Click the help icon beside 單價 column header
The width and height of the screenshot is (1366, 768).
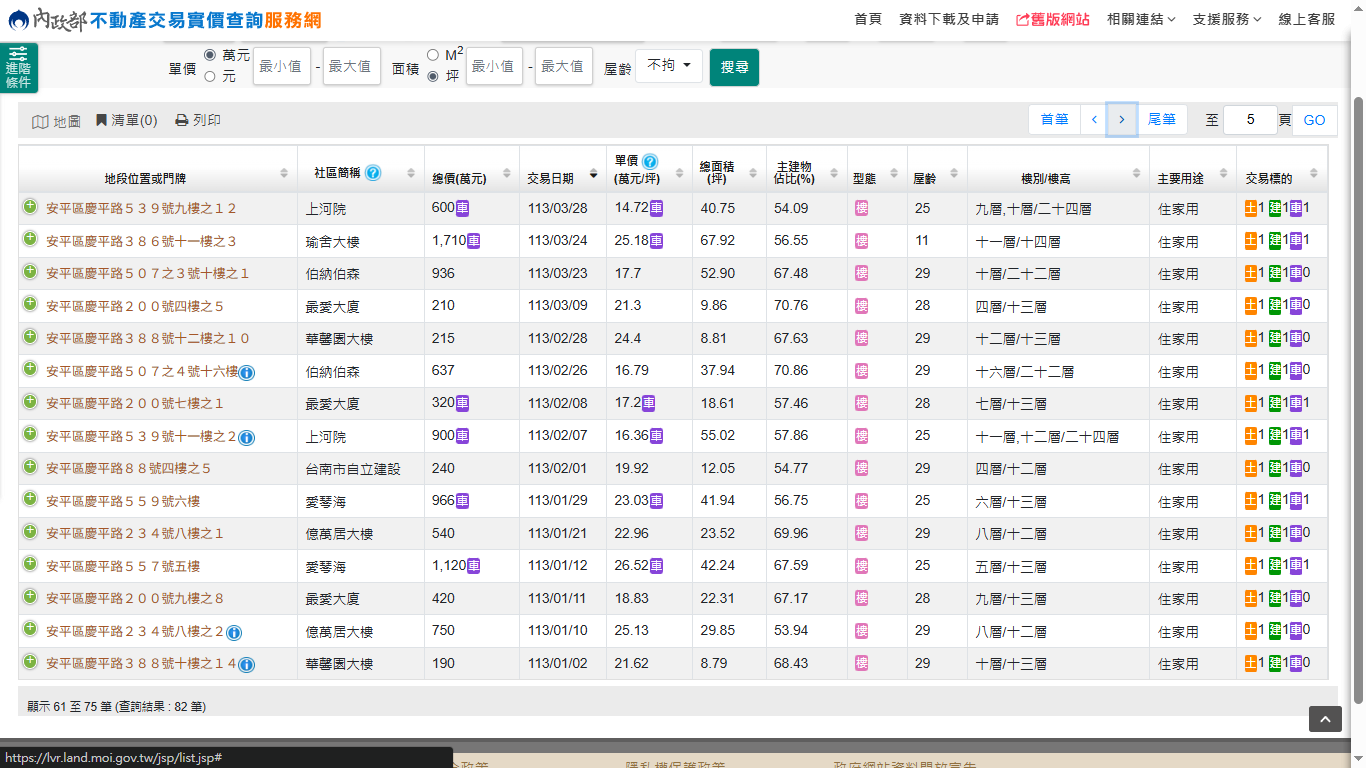pyautogui.click(x=650, y=161)
